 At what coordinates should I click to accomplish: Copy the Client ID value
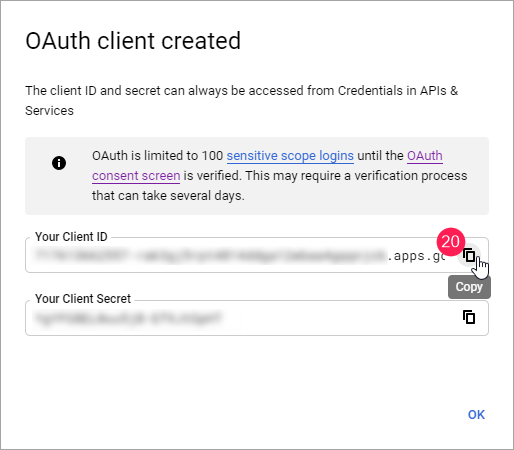(469, 256)
